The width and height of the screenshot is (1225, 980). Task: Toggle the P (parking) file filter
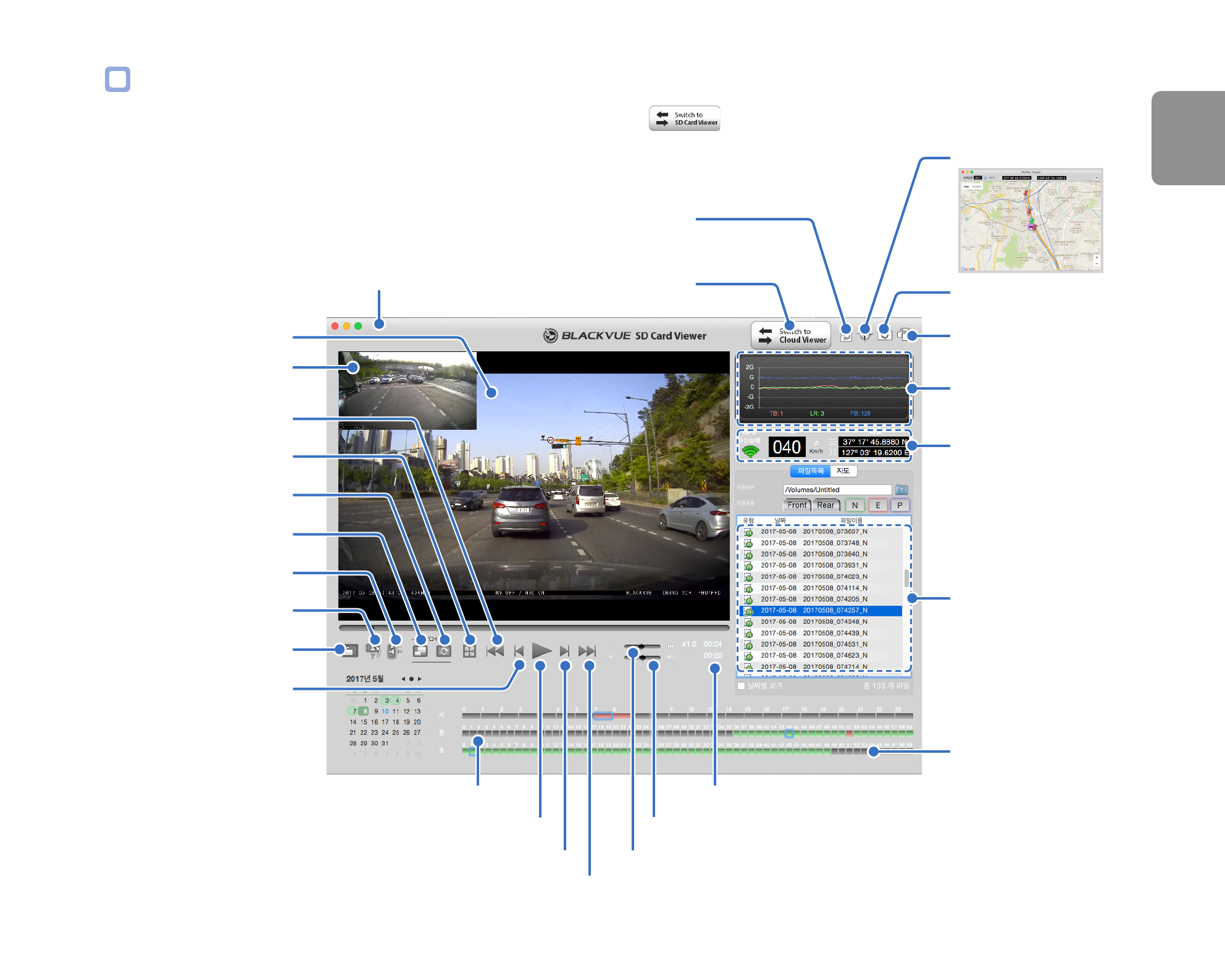pyautogui.click(x=900, y=505)
